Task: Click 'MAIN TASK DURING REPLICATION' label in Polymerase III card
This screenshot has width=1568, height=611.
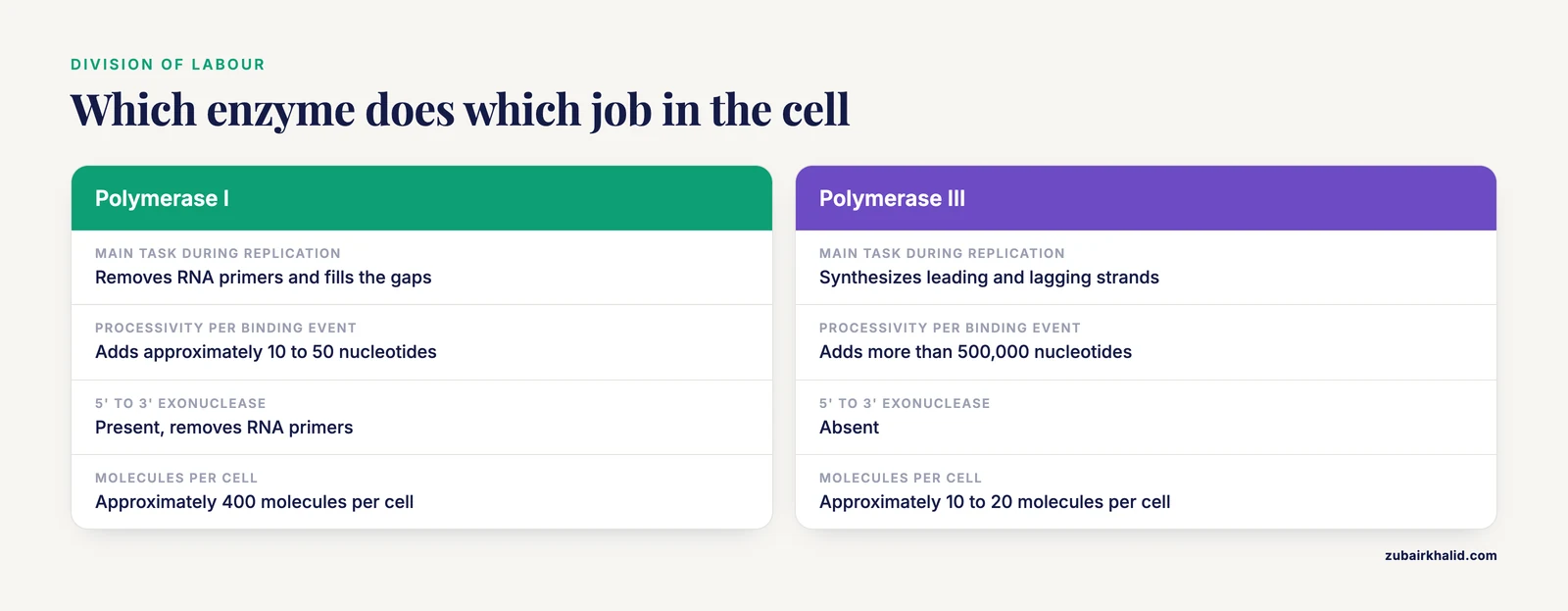Action: click(x=942, y=253)
